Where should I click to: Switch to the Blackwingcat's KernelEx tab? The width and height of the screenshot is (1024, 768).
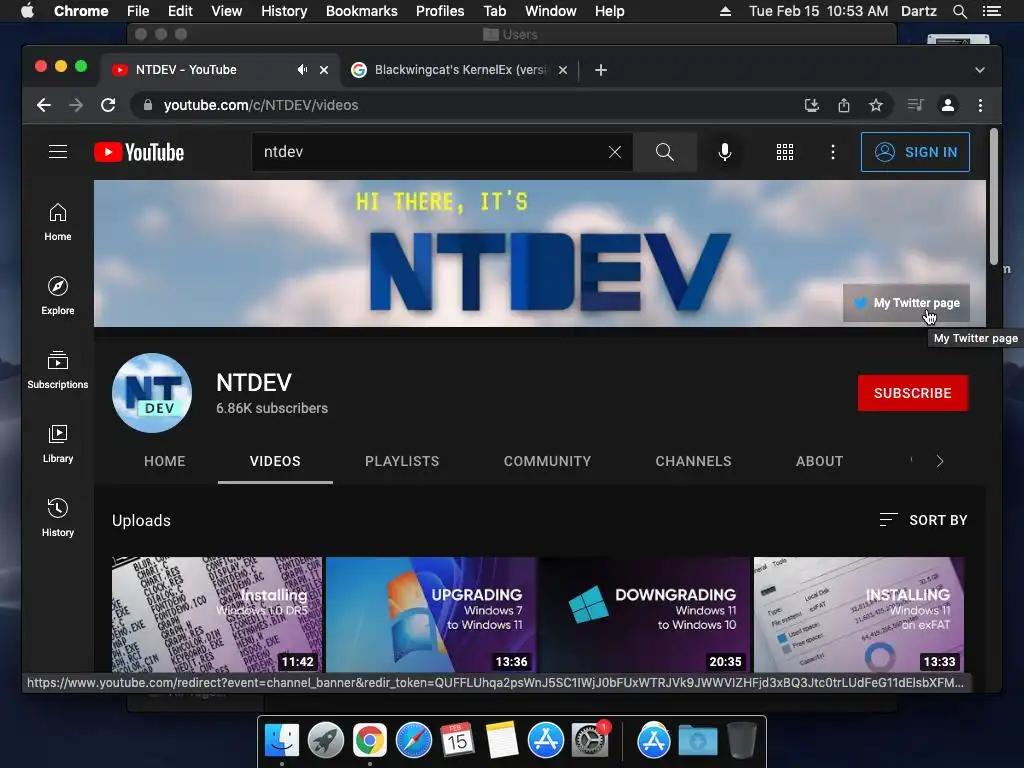click(x=460, y=70)
